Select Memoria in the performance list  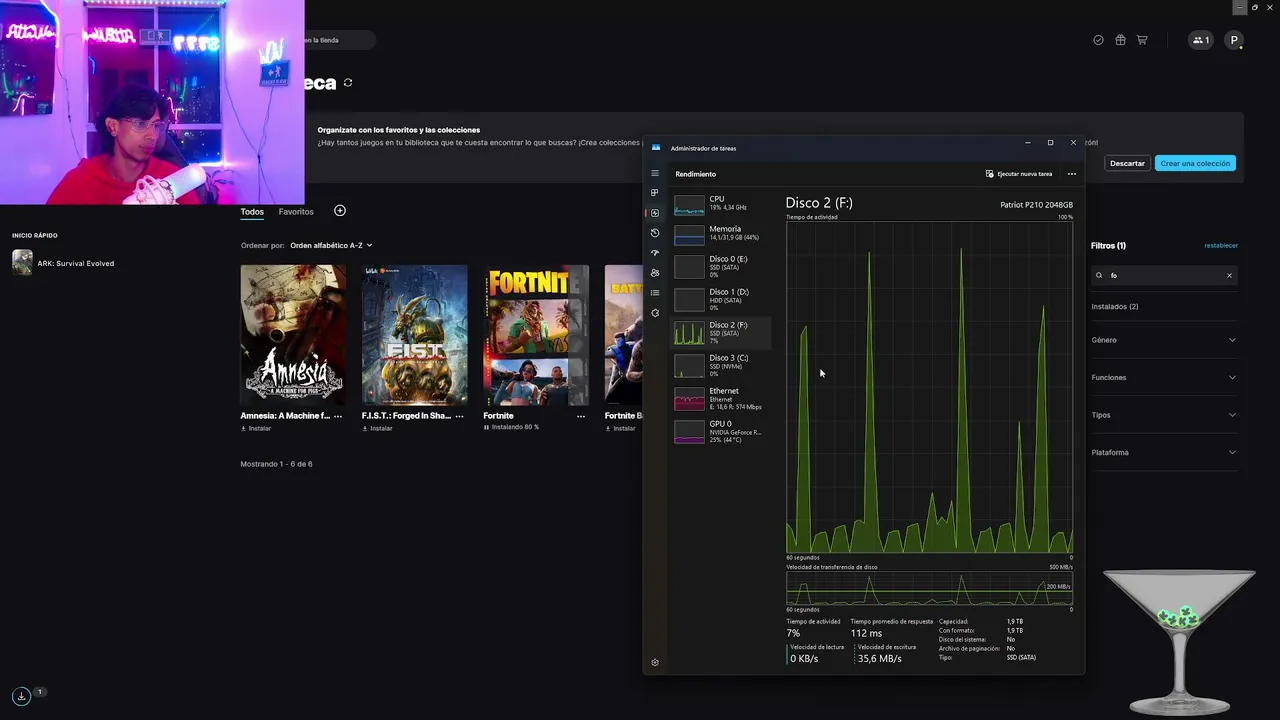[721, 234]
